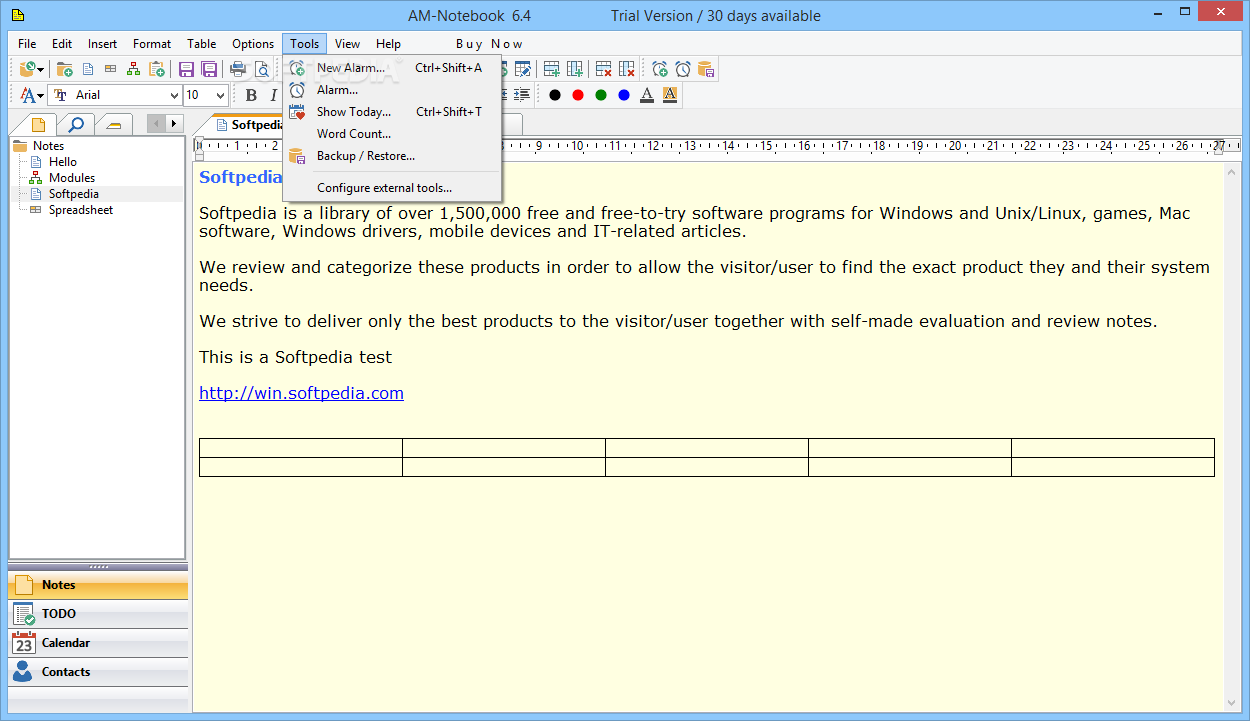This screenshot has height=721, width=1250.
Task: Open the third sidebar tab with yellow label
Action: 114,124
